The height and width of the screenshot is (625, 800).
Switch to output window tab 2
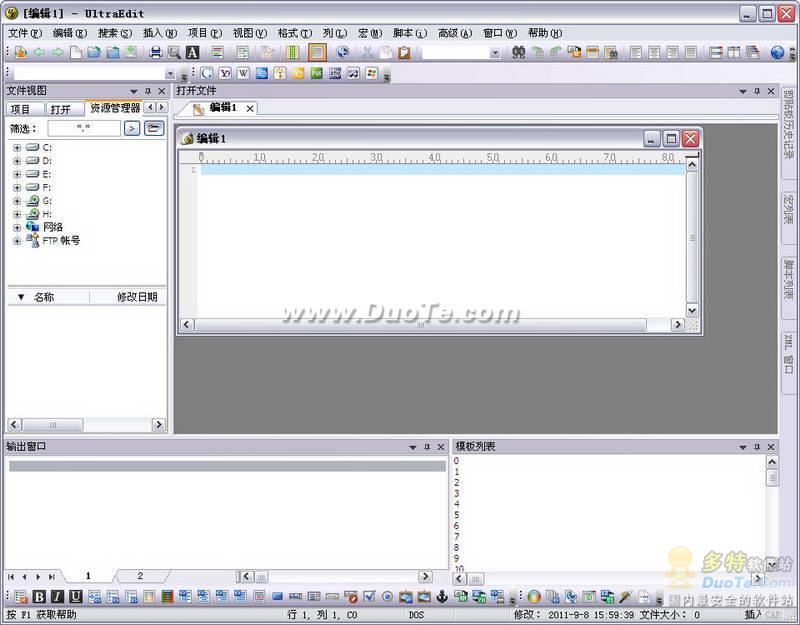tap(140, 576)
